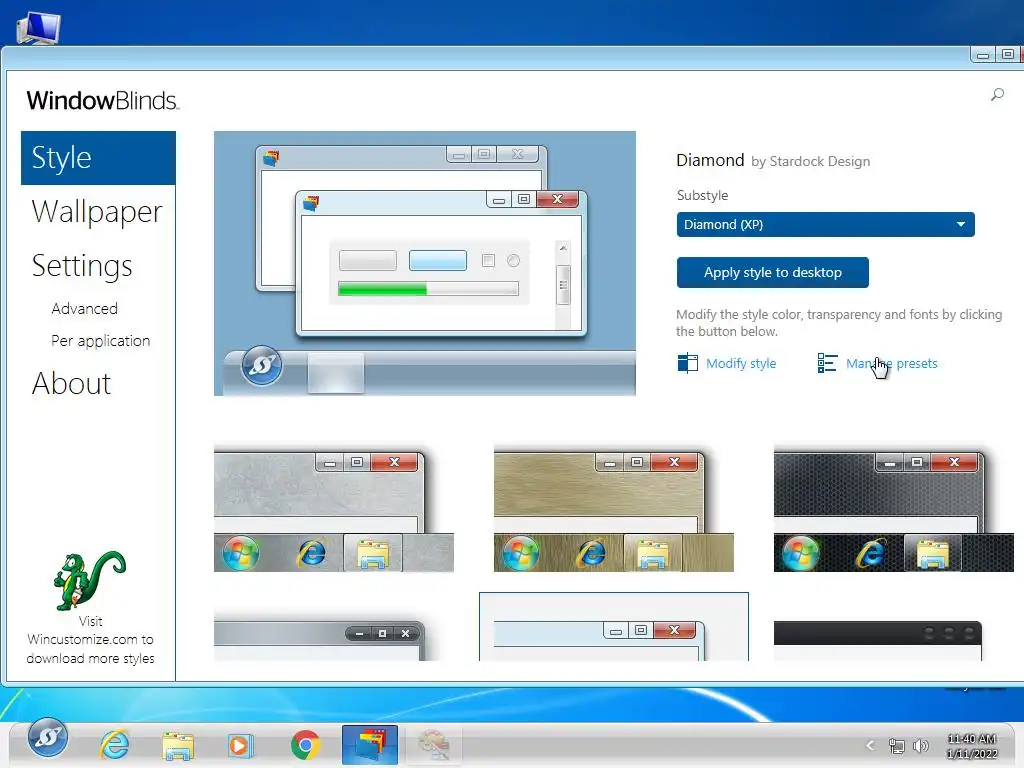Click the Modify style window icon
Viewport: 1024px width, 768px height.
point(688,363)
